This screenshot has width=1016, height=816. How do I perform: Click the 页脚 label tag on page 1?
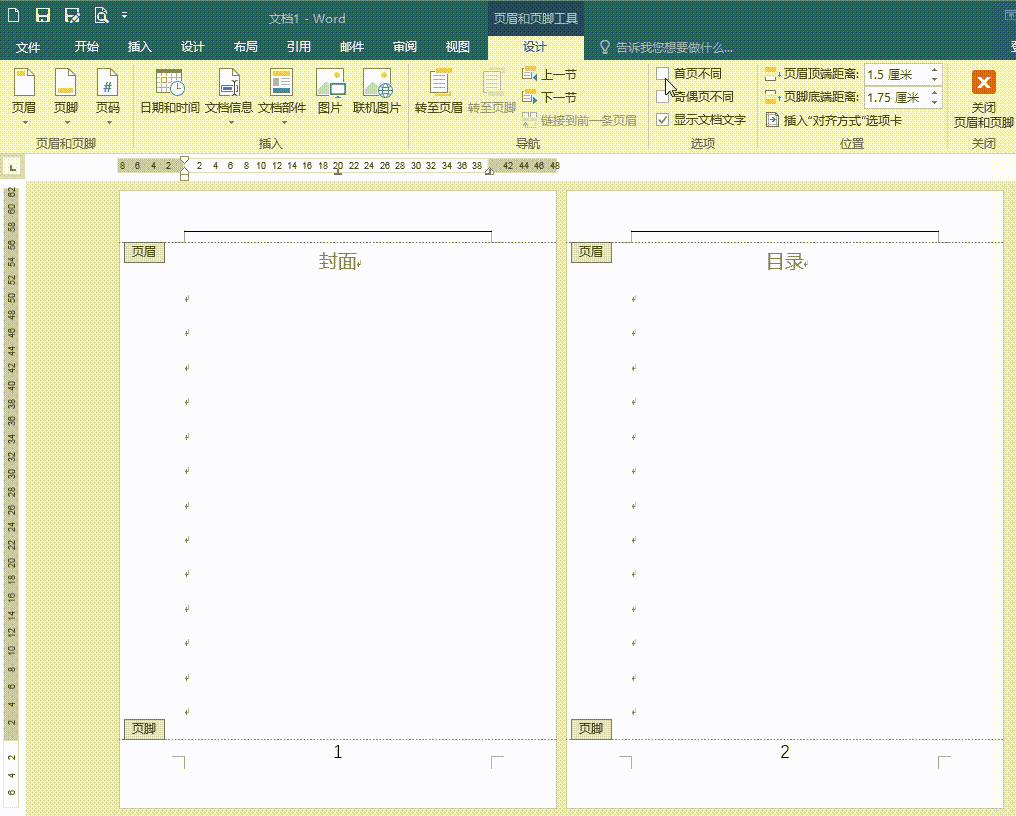[144, 729]
